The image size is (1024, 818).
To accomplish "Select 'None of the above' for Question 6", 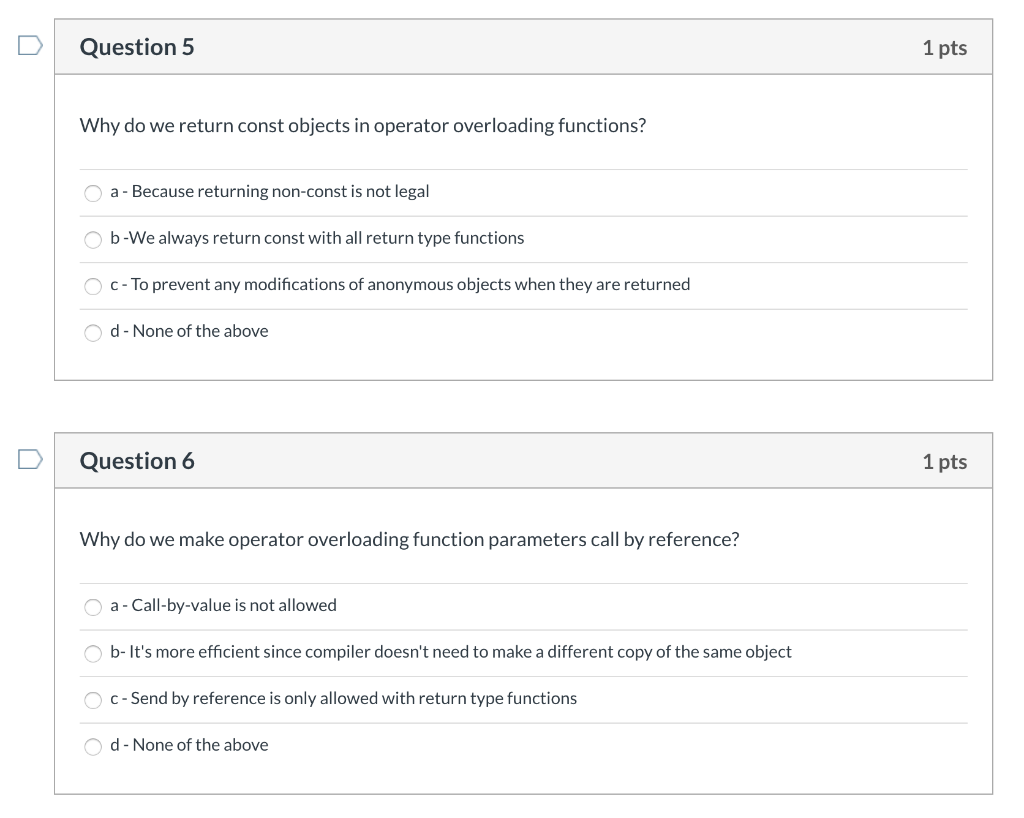I will (x=93, y=747).
